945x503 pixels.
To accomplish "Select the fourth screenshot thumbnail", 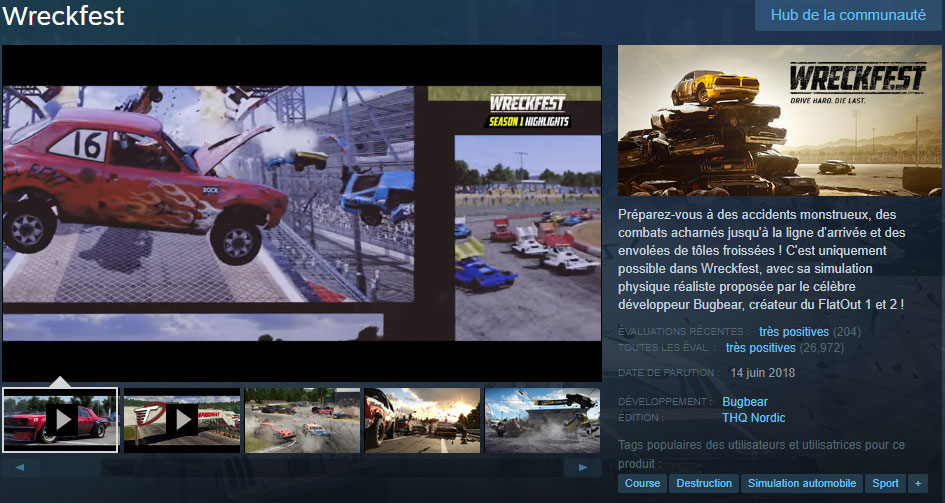I will click(422, 419).
